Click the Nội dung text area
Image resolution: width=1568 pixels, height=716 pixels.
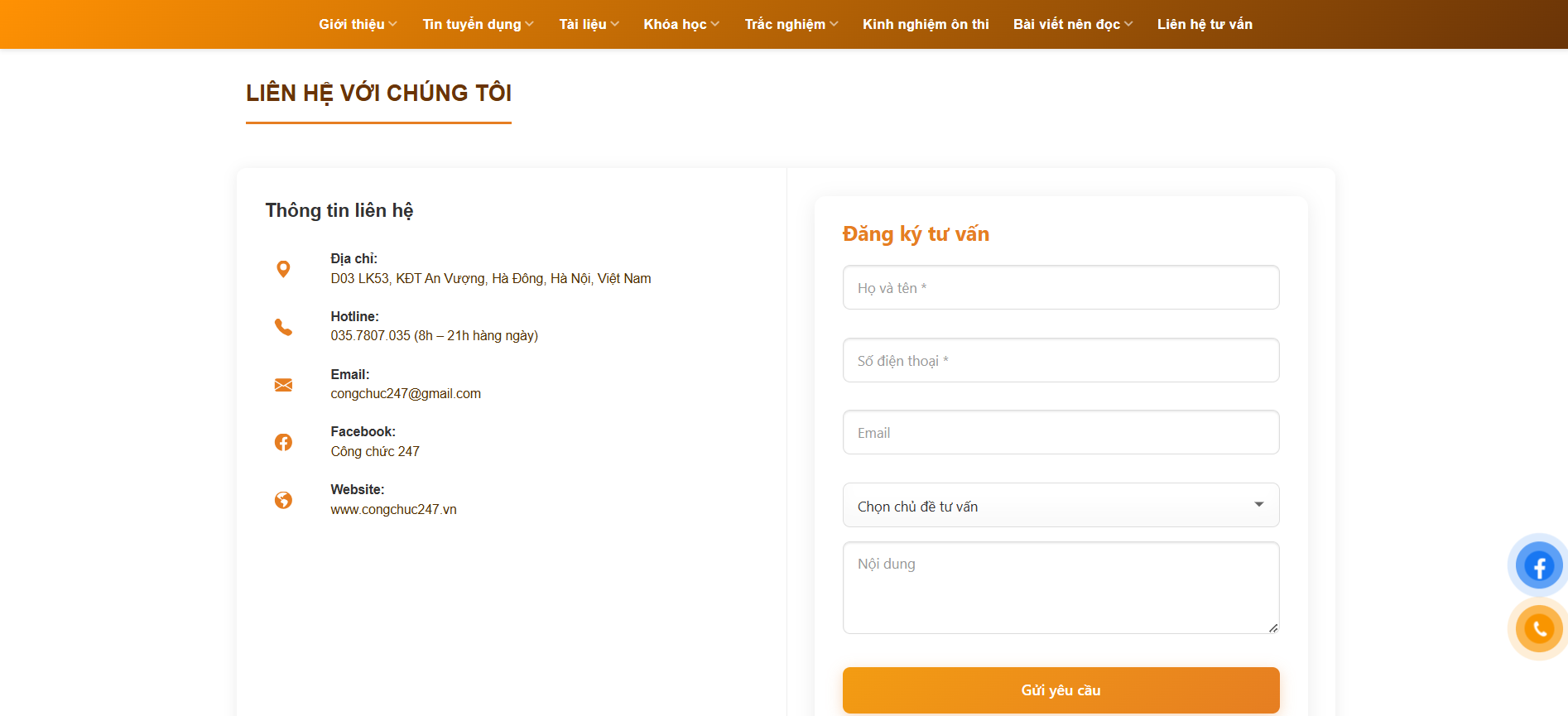(x=1061, y=588)
